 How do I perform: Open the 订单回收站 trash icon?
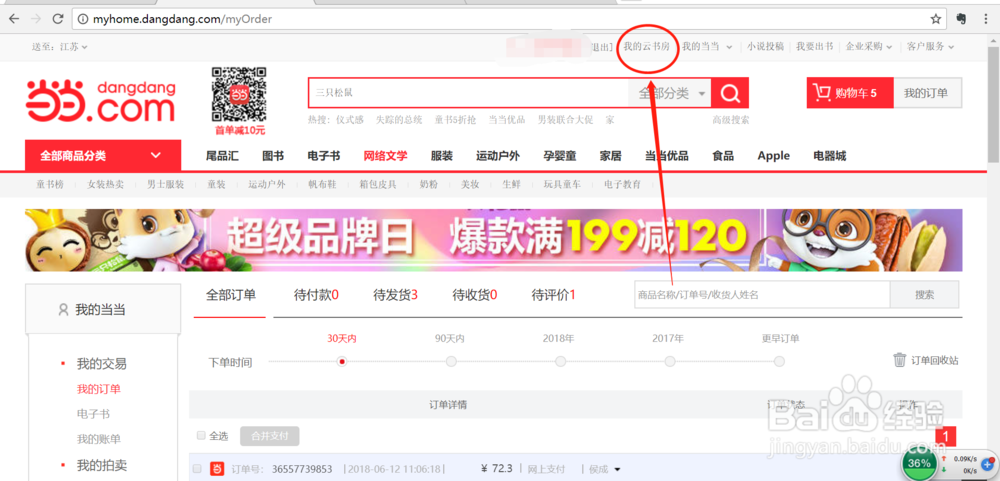(899, 360)
